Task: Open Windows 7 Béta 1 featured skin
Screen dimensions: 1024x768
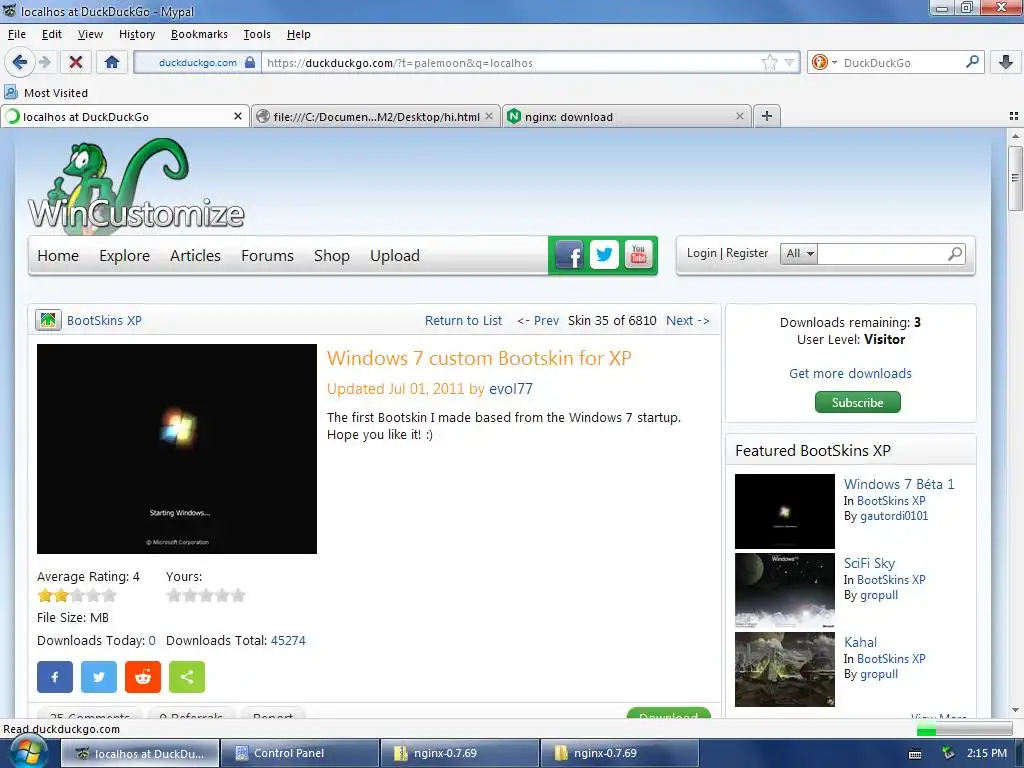Action: click(899, 484)
